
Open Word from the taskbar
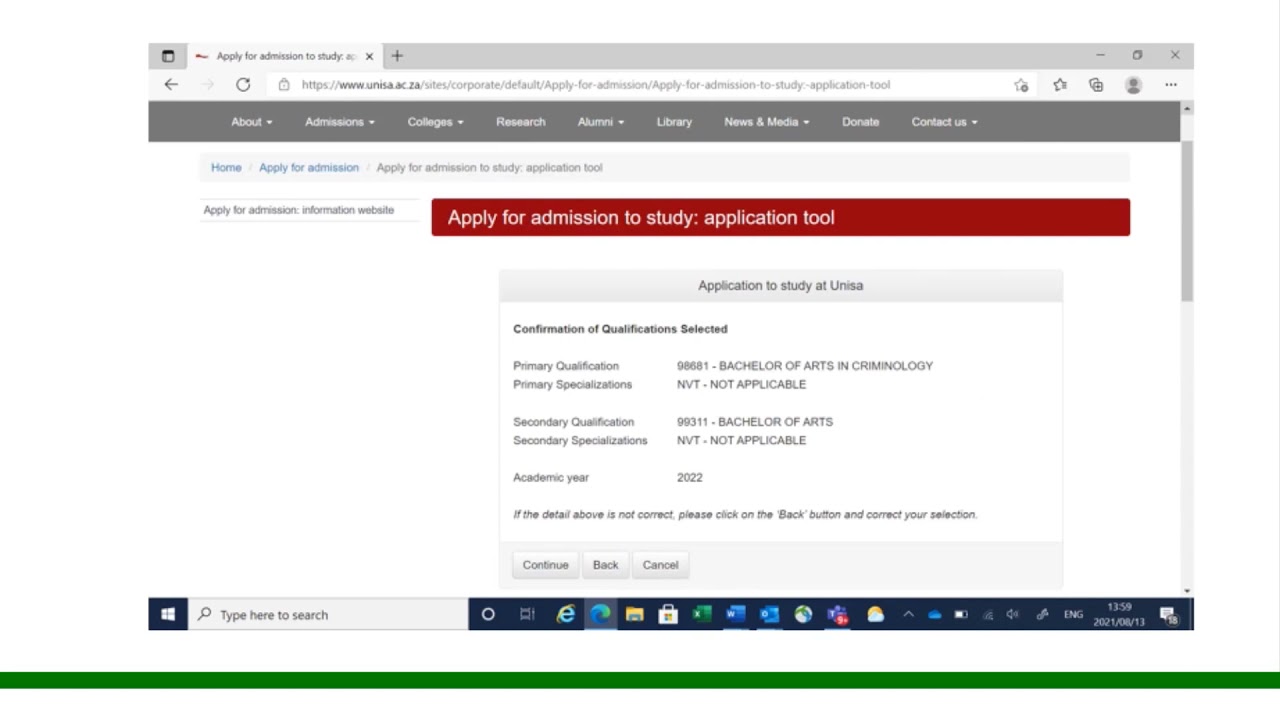click(x=736, y=615)
